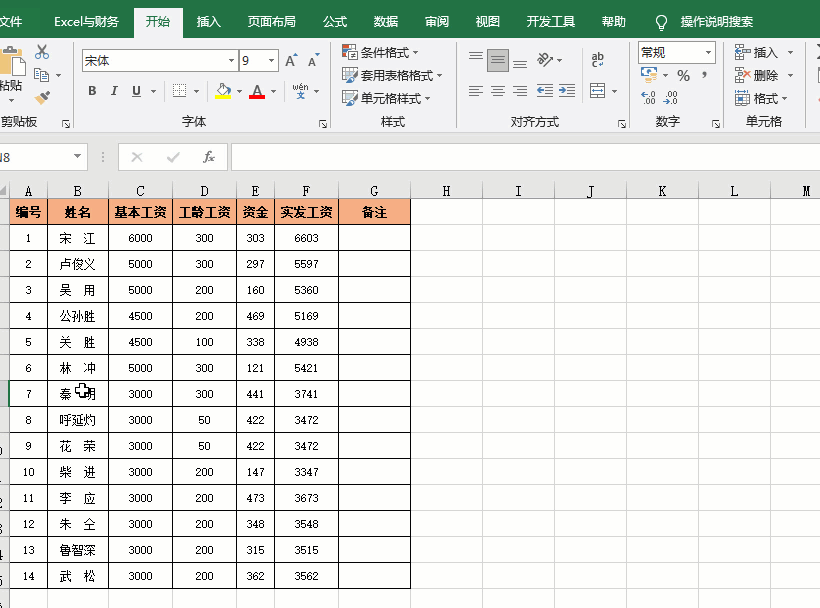Toggle bold formatting
820x608 pixels.
pos(92,91)
